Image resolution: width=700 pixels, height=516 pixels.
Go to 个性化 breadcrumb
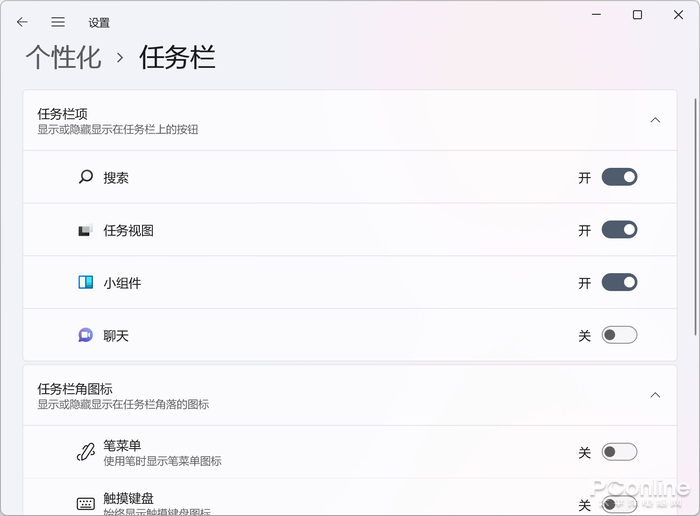(63, 57)
